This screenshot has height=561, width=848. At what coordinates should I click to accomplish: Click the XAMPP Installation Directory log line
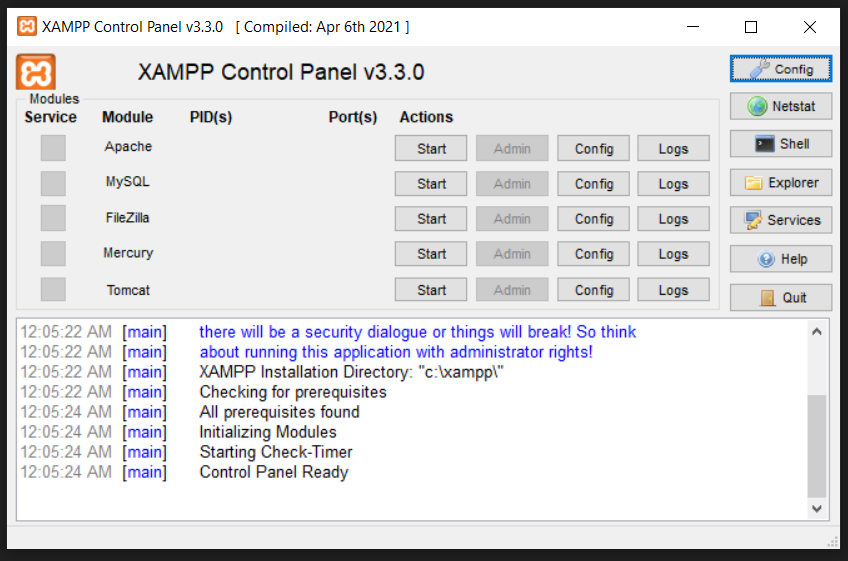[x=351, y=372]
